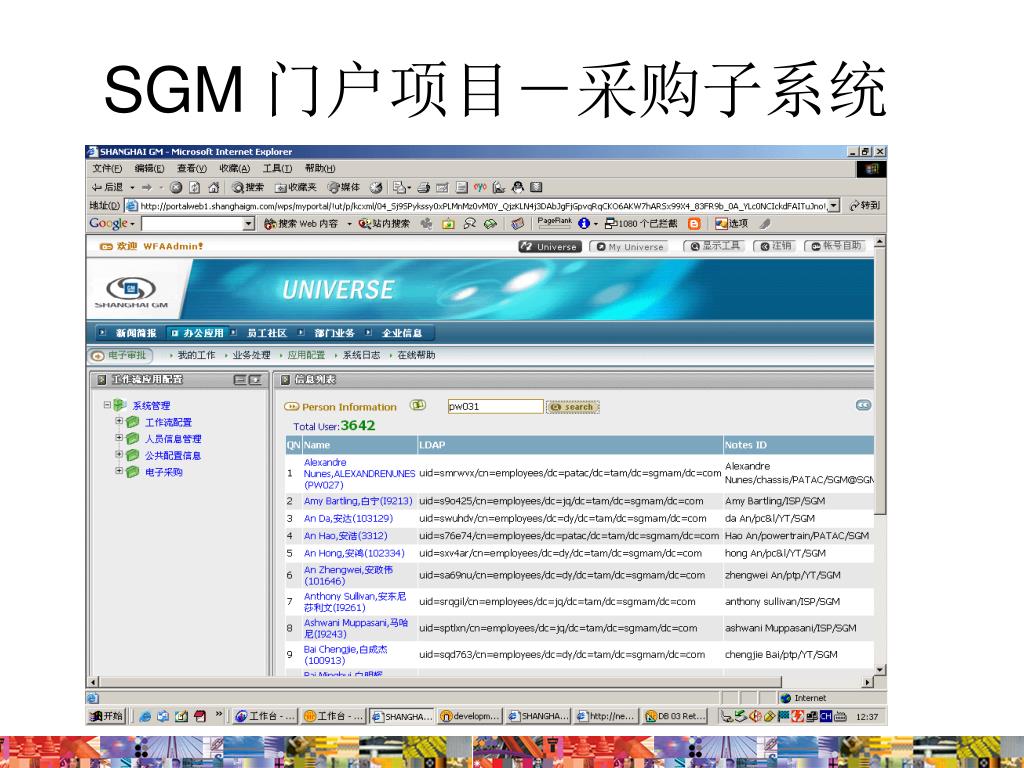Click the 转到 Go button
The height and width of the screenshot is (768, 1024).
[864, 205]
